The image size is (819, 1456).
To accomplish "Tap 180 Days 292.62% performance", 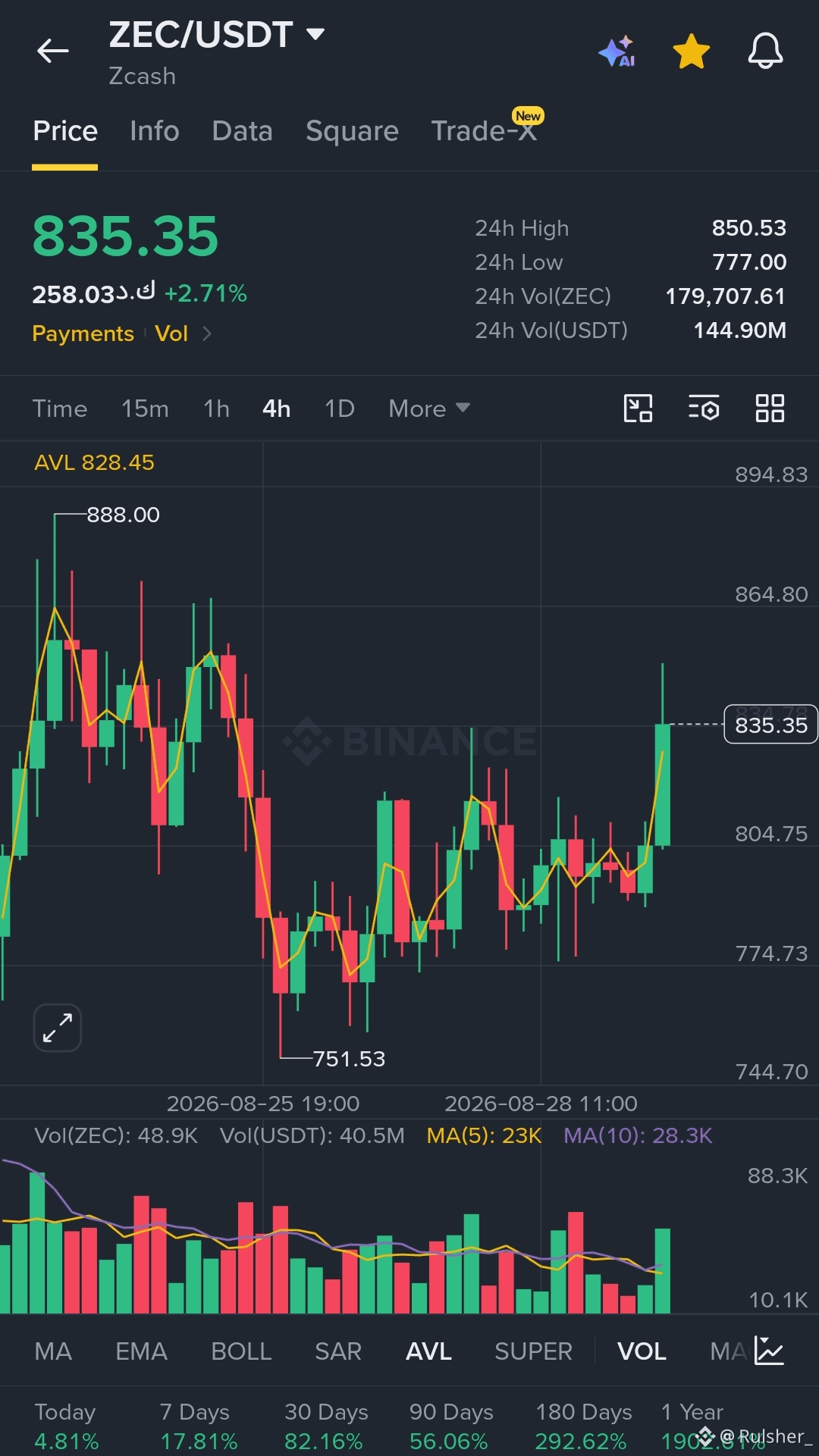I will (x=582, y=1426).
